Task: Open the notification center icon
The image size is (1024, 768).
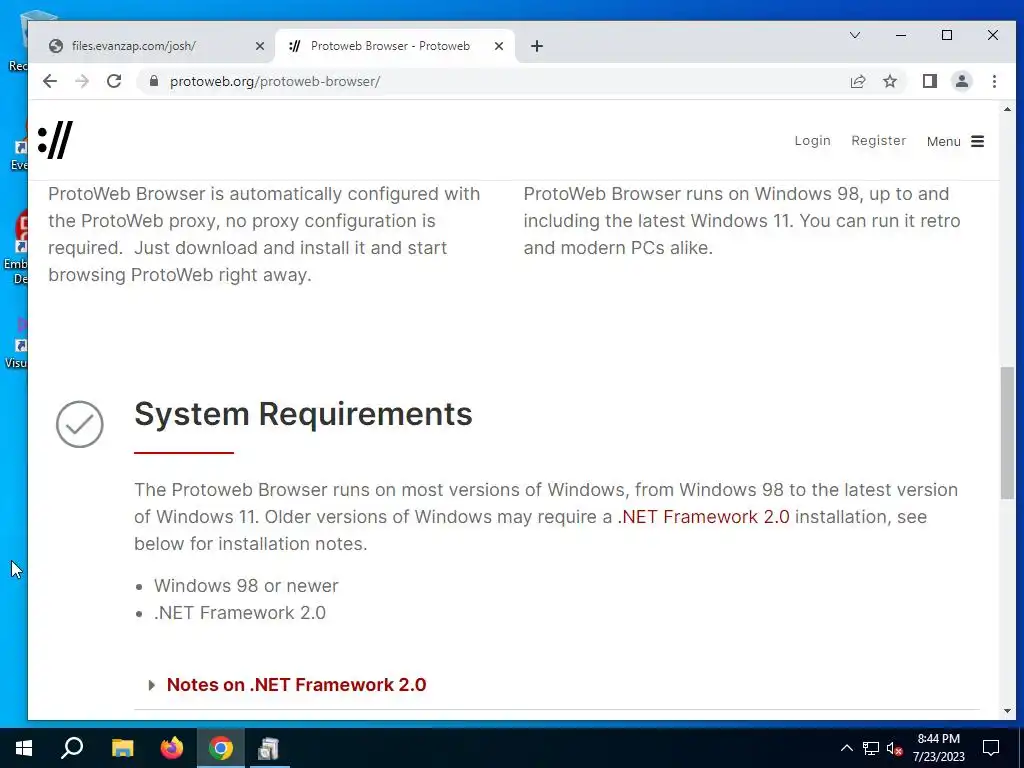Action: pyautogui.click(x=991, y=748)
